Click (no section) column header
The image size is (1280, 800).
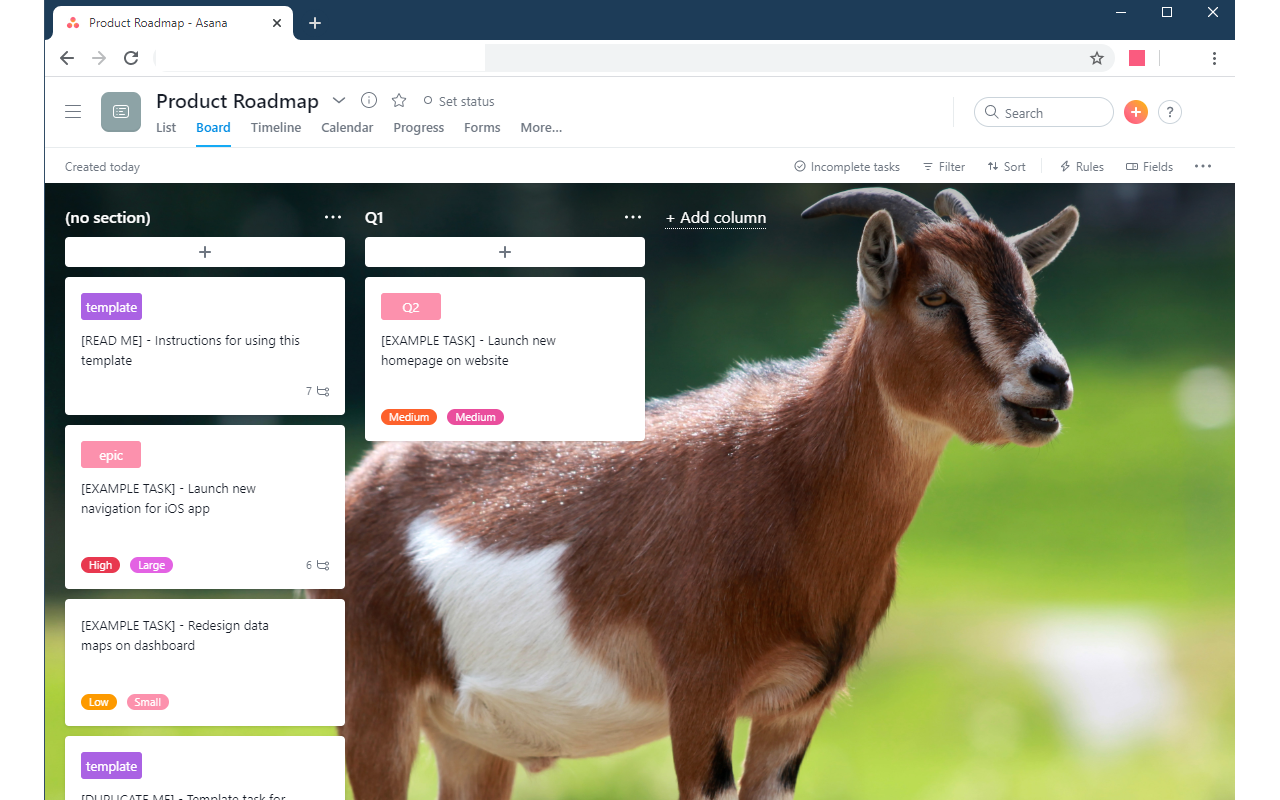pos(108,218)
